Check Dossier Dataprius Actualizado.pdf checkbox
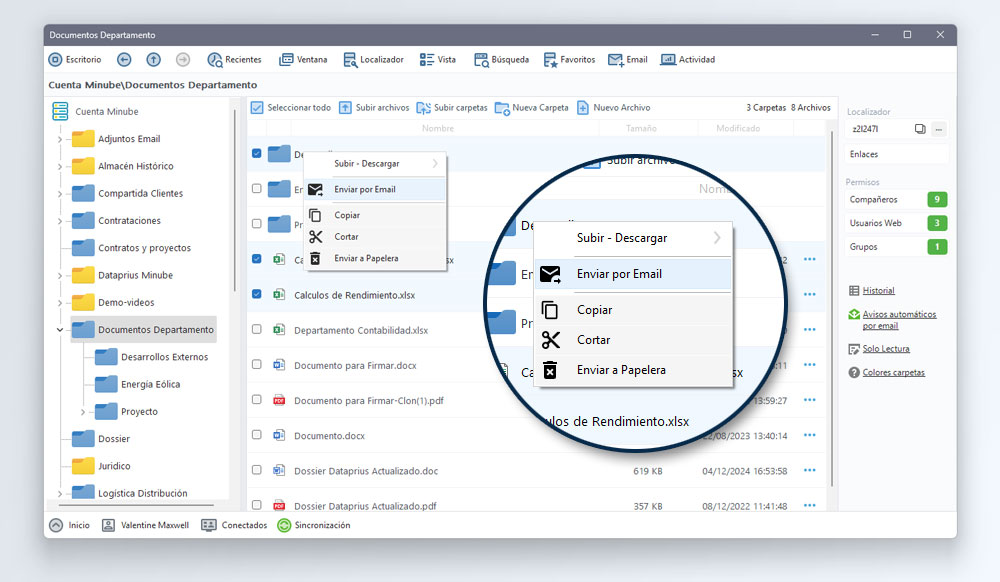 tap(256, 505)
